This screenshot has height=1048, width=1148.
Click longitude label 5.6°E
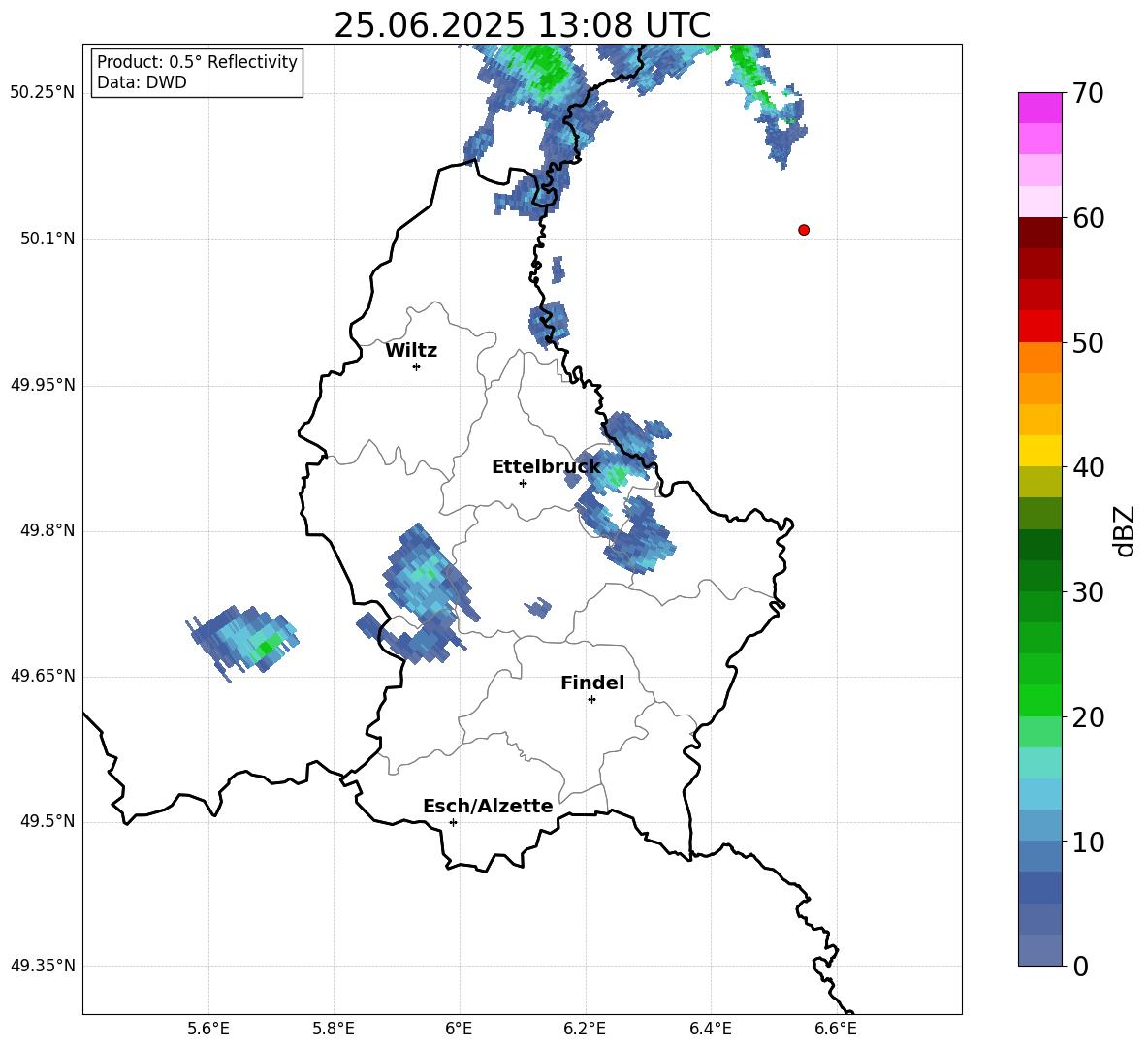pos(207,1029)
